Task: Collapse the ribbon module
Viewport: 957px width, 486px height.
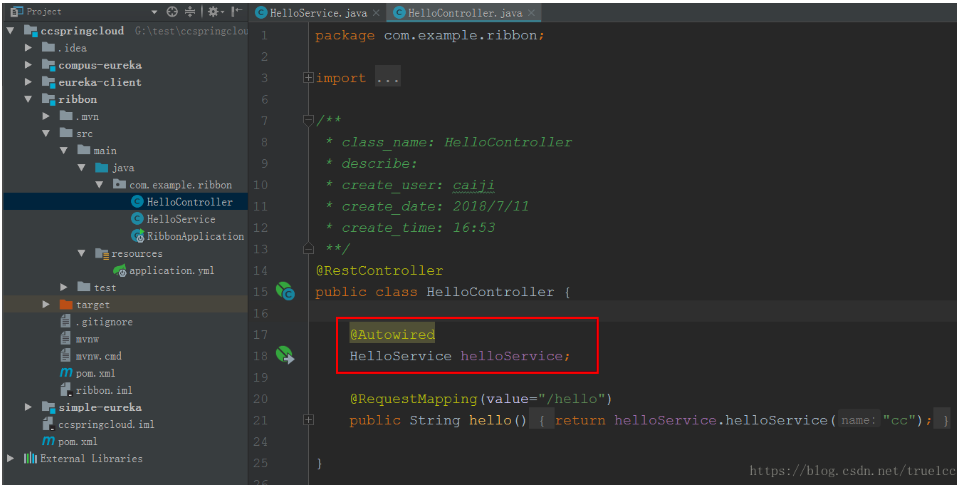Action: [28, 99]
